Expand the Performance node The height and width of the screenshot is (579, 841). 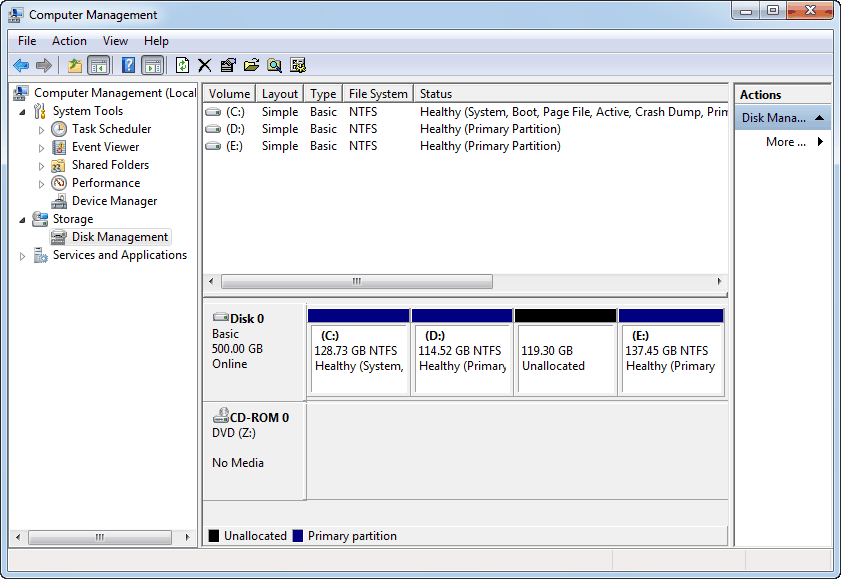(41, 184)
